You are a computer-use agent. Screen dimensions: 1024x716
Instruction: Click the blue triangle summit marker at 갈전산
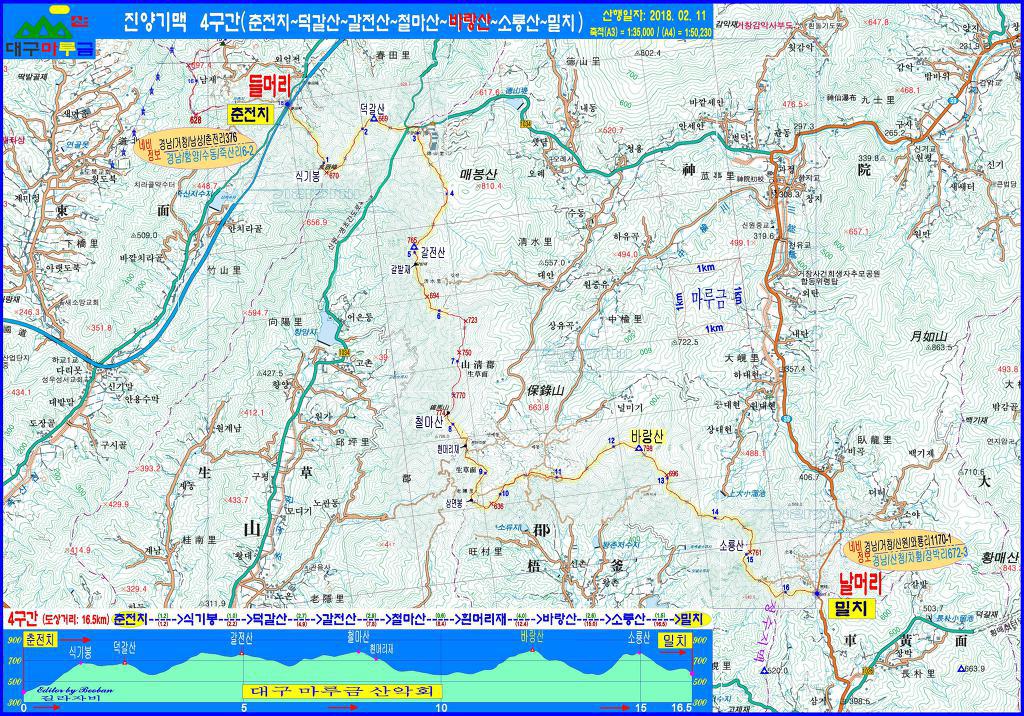click(x=414, y=247)
